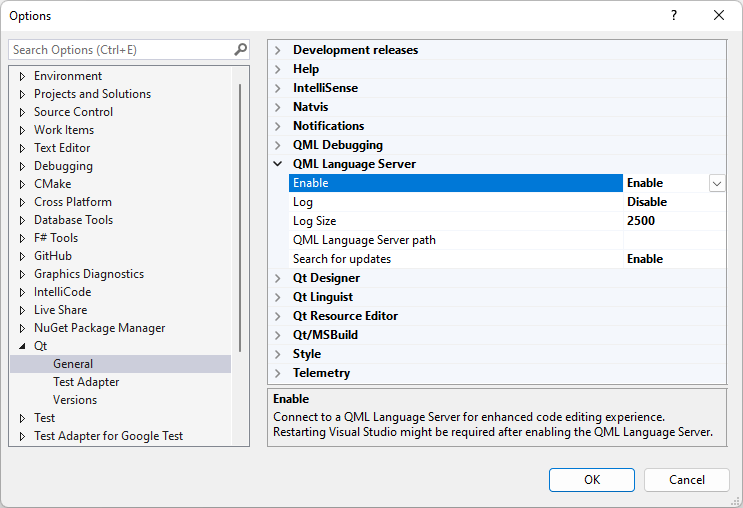Image resolution: width=743 pixels, height=508 pixels.
Task: Select Graphics Diagnostics in the tree
Action: coord(89,274)
